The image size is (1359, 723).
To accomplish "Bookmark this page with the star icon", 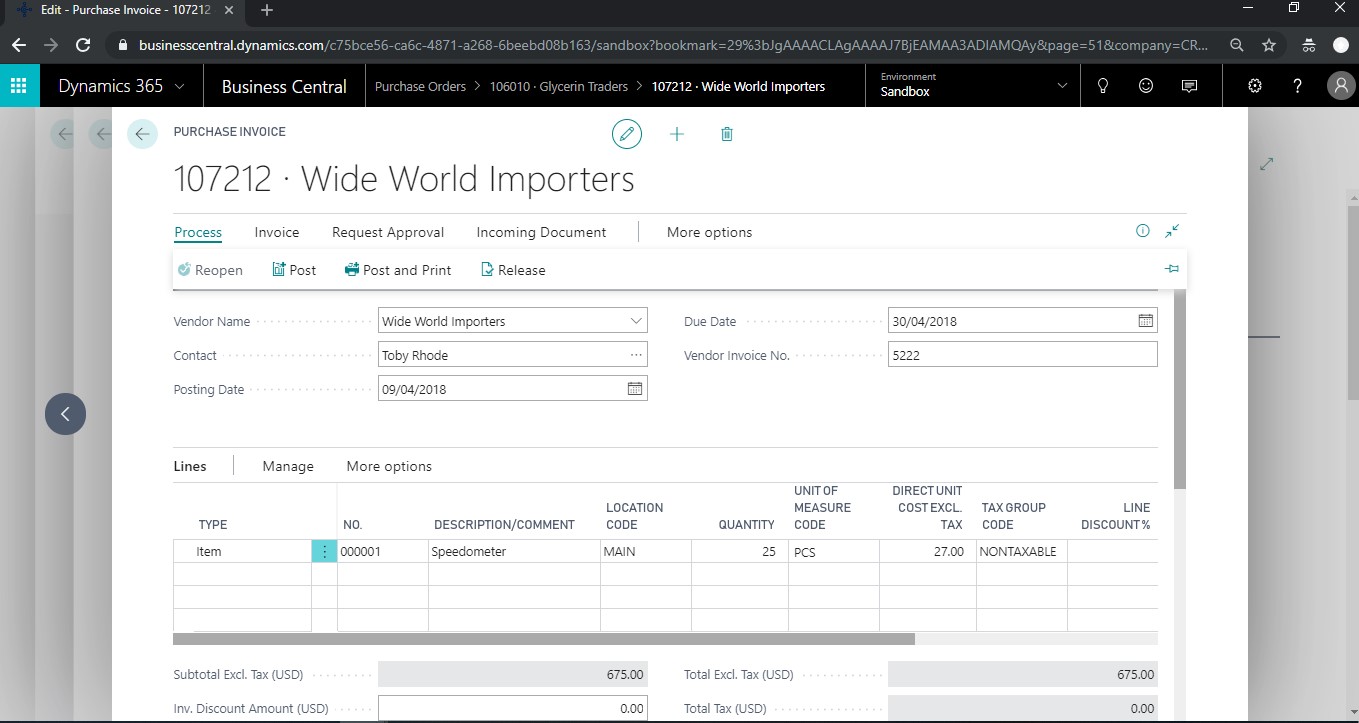I will (x=1269, y=45).
